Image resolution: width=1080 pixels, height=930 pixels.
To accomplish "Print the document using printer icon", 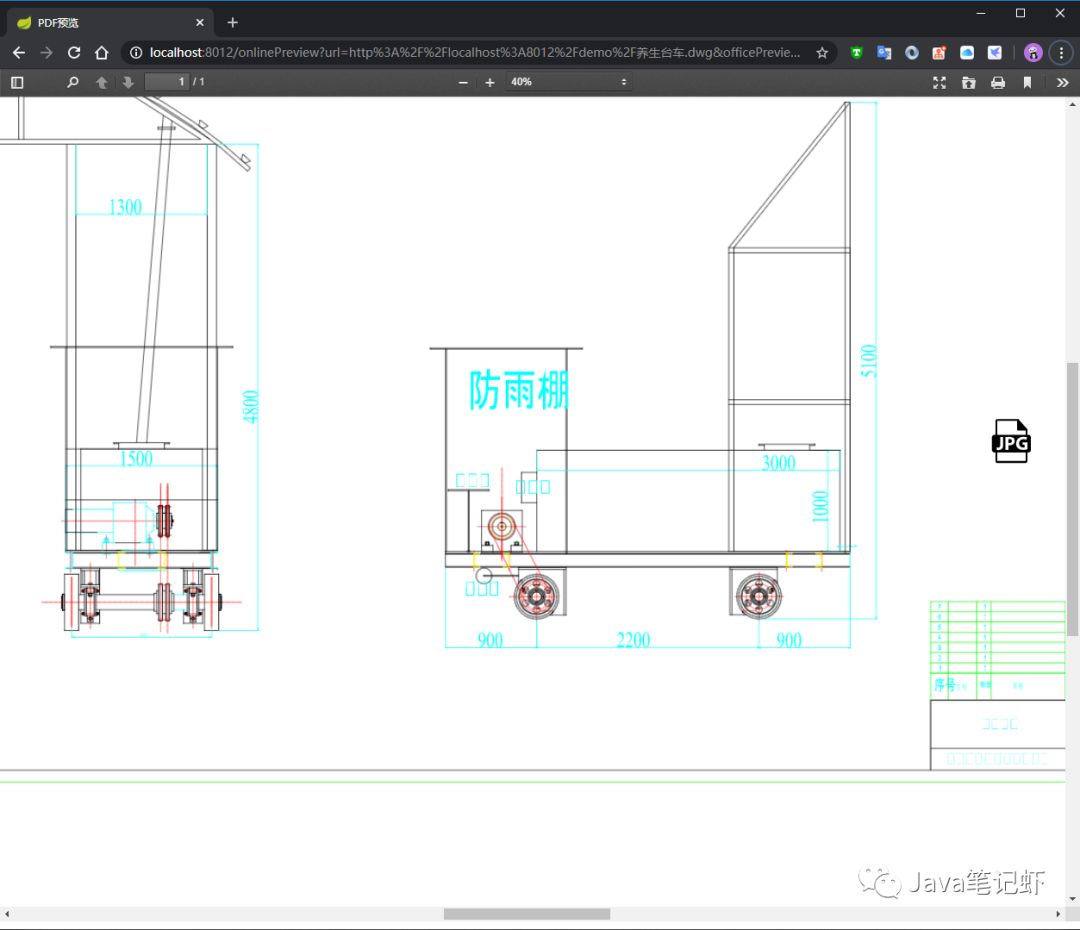I will (x=997, y=83).
